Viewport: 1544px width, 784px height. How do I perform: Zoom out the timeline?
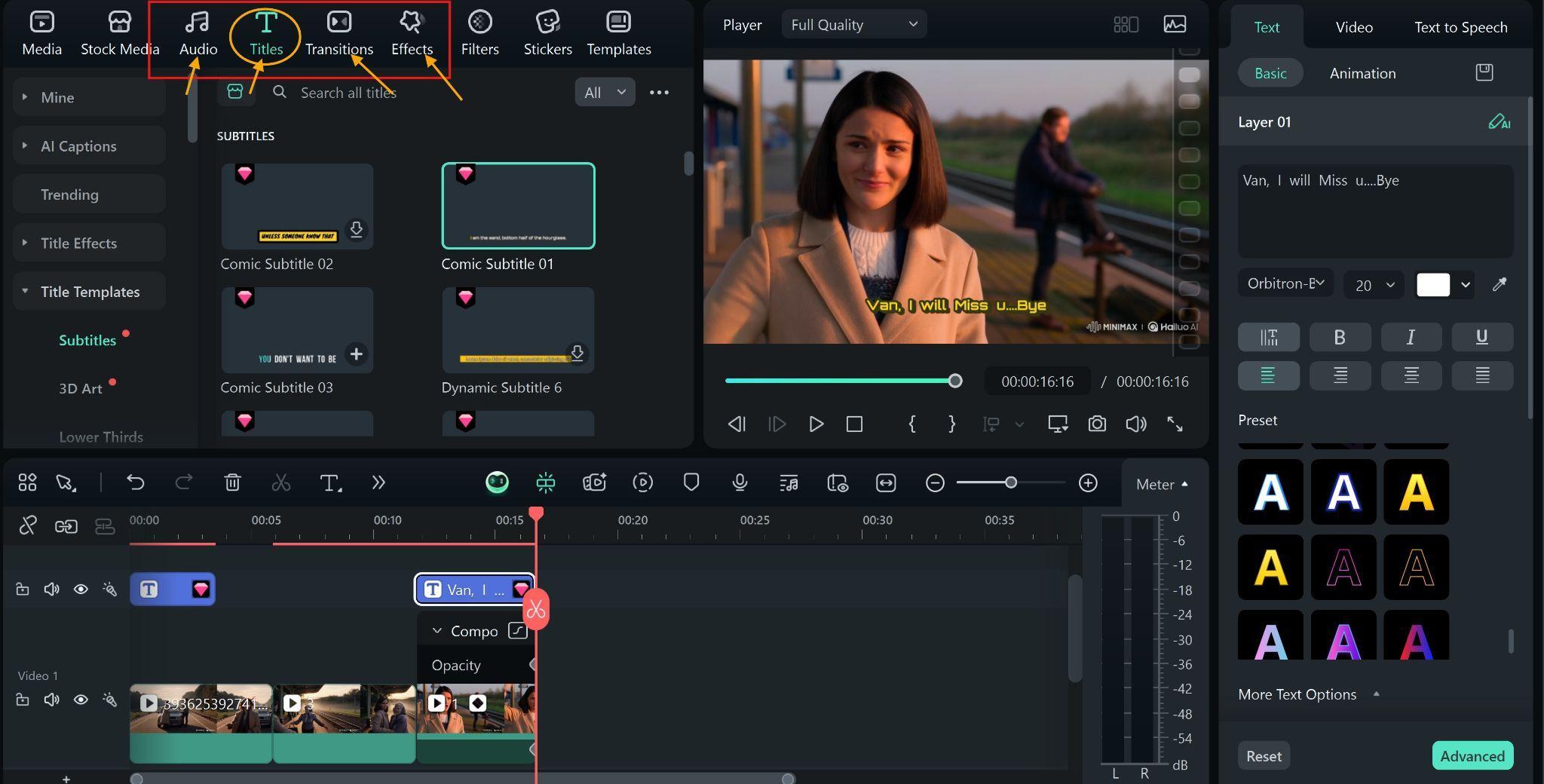pos(935,482)
